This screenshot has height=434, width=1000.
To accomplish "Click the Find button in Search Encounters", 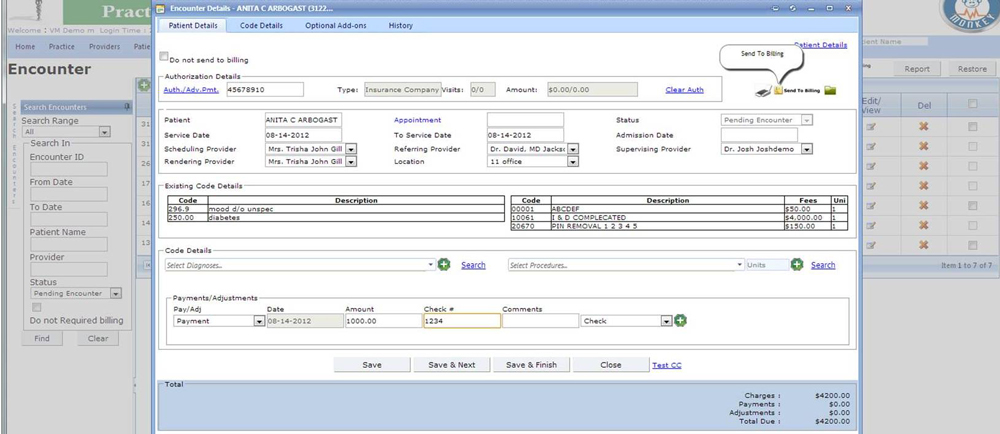I will point(42,338).
